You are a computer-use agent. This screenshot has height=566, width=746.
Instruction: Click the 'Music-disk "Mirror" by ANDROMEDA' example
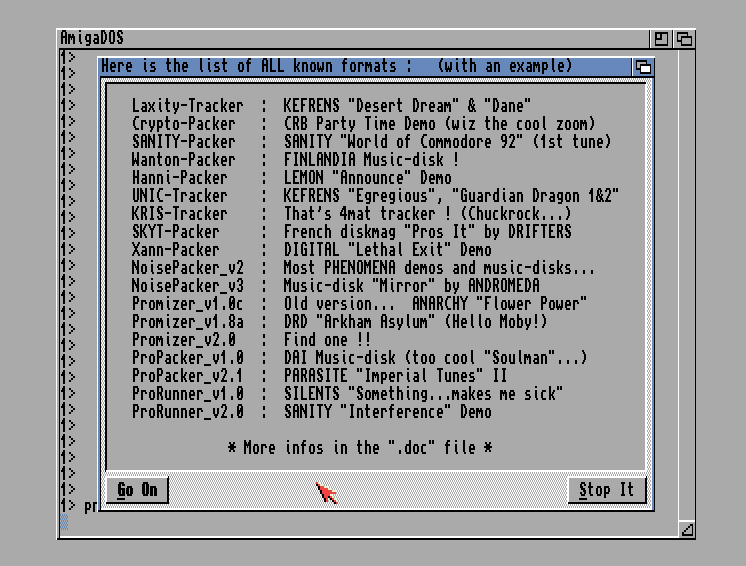[412, 286]
